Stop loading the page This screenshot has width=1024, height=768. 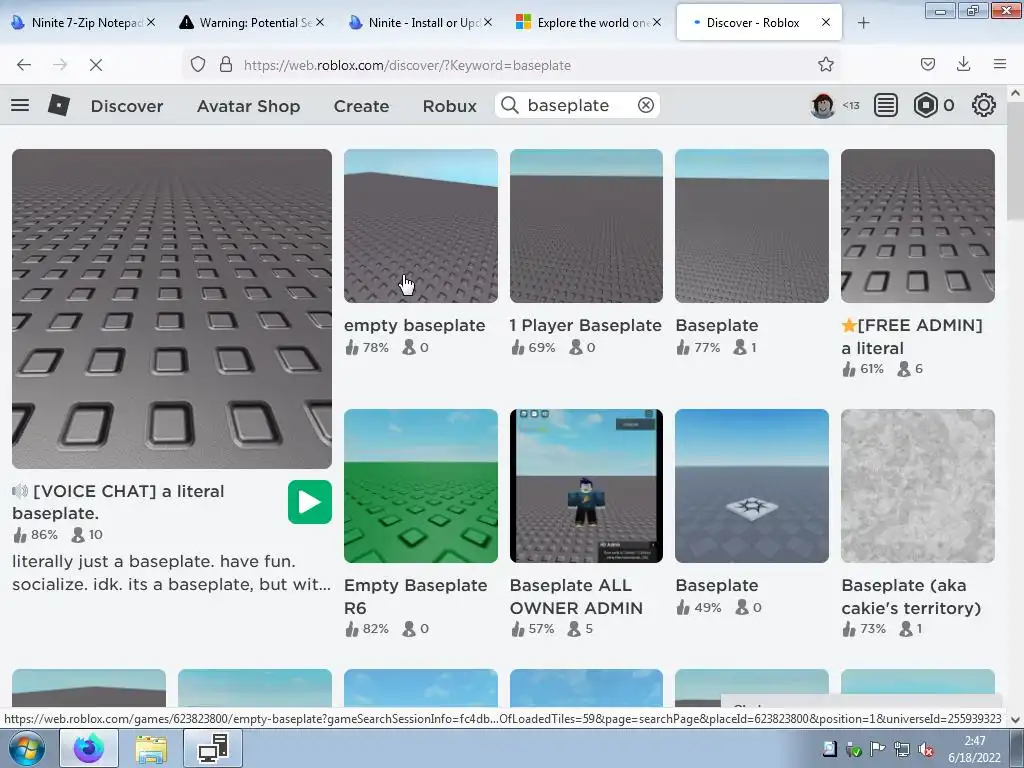[x=95, y=65]
